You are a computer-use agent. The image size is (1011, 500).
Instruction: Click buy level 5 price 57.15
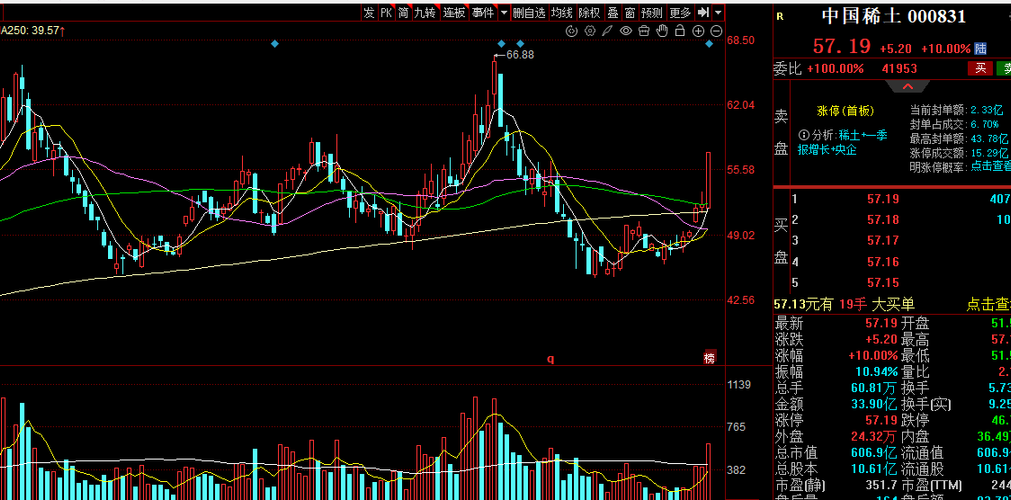[883, 283]
